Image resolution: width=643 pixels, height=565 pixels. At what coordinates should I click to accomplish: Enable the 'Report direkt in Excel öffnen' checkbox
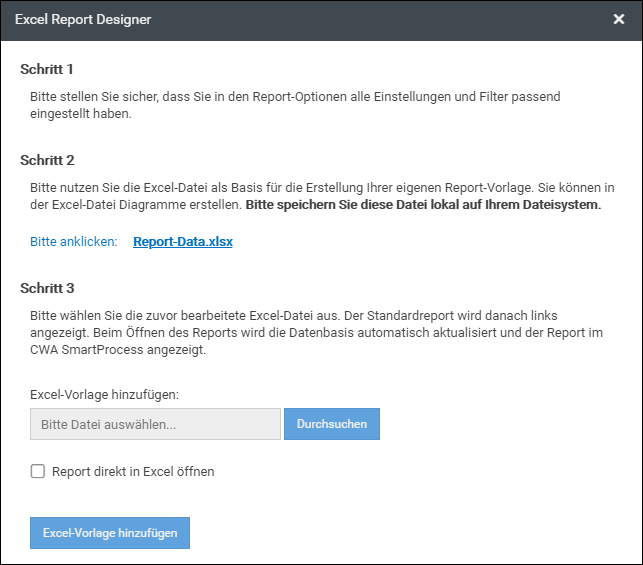[38, 471]
